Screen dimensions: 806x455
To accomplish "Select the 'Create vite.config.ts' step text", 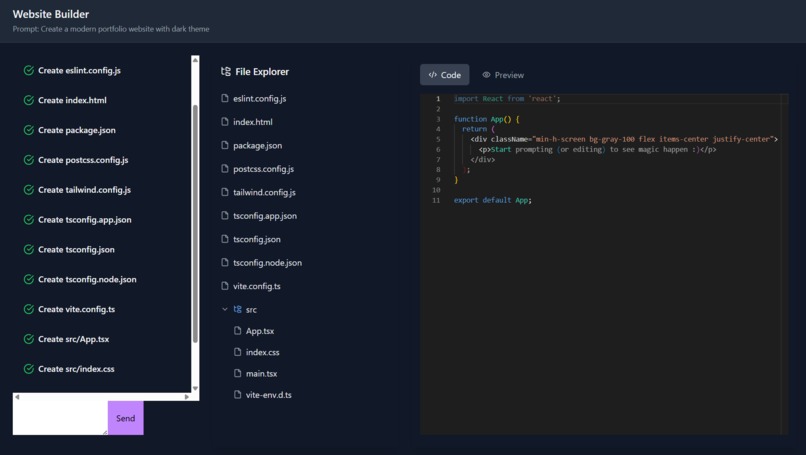I will 77,309.
